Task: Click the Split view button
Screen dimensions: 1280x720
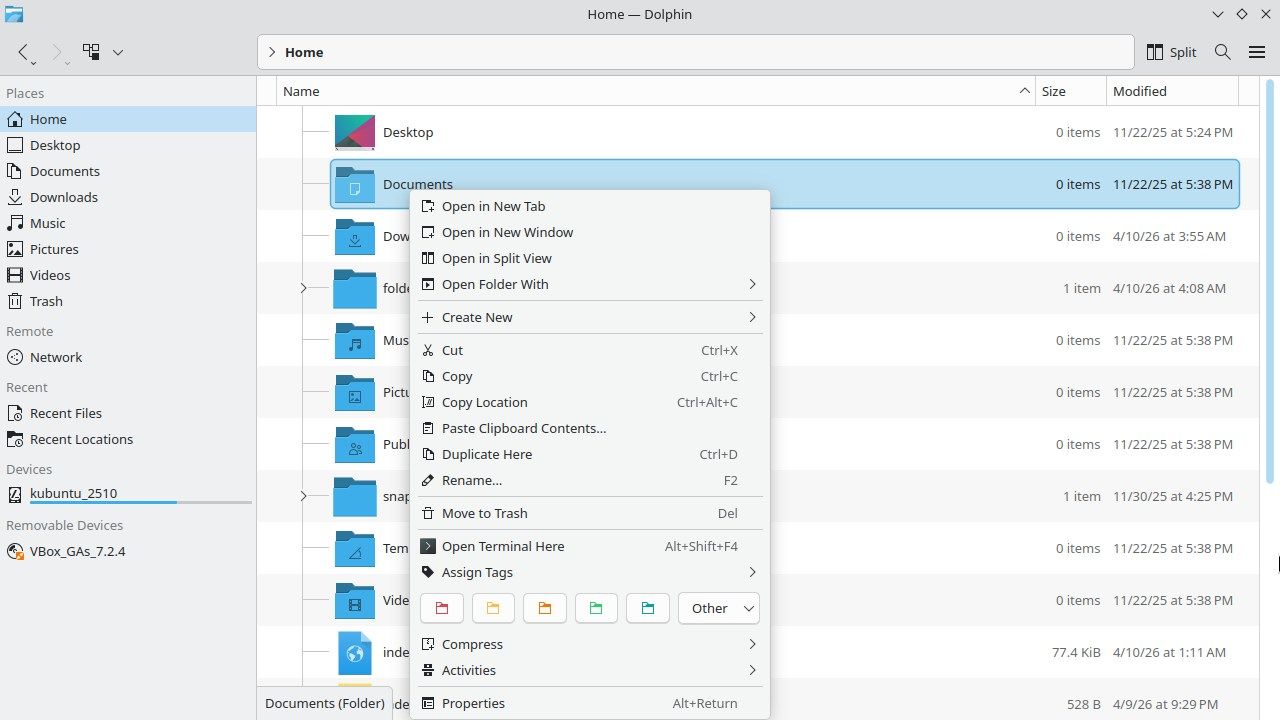Action: coord(1171,52)
